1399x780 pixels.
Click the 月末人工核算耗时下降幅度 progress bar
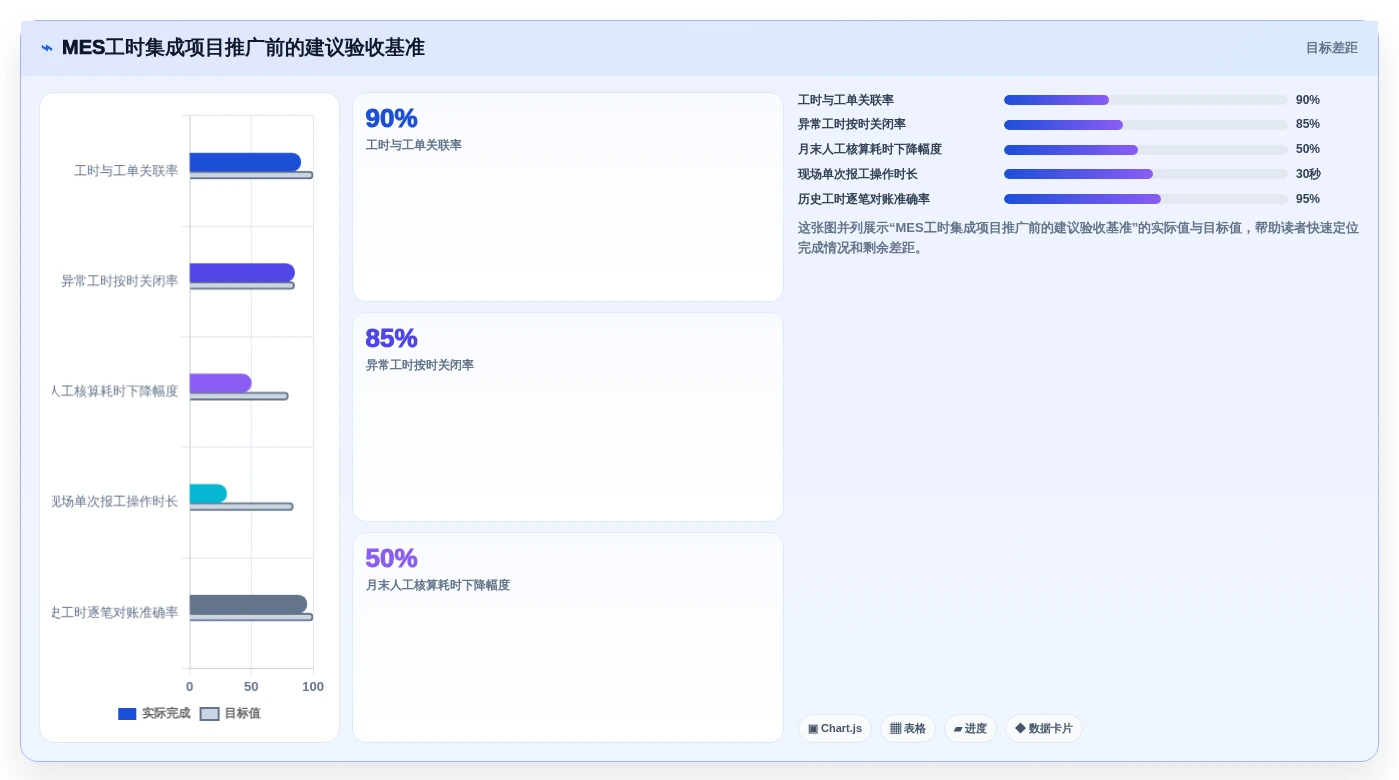[x=1146, y=150]
